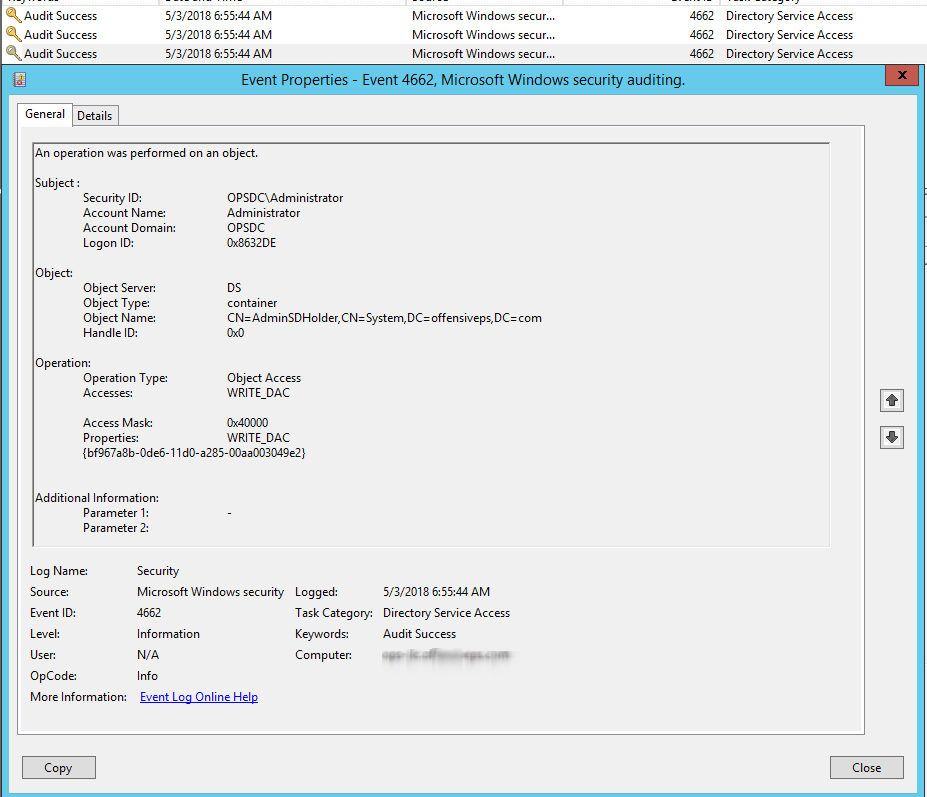Click the key icon on the second Audit Success row
927x797 pixels.
tap(11, 34)
